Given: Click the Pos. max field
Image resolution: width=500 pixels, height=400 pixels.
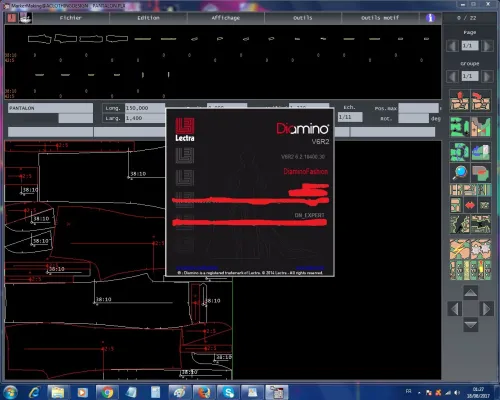Looking at the screenshot, I should point(418,108).
